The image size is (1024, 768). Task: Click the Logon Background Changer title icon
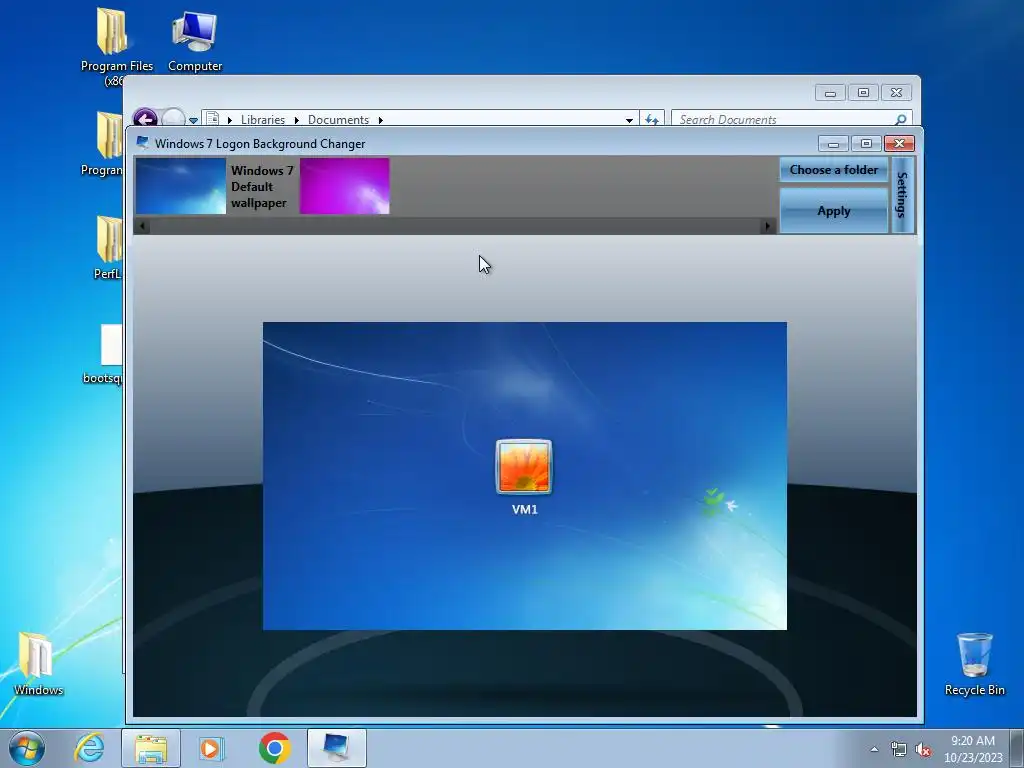pyautogui.click(x=142, y=143)
